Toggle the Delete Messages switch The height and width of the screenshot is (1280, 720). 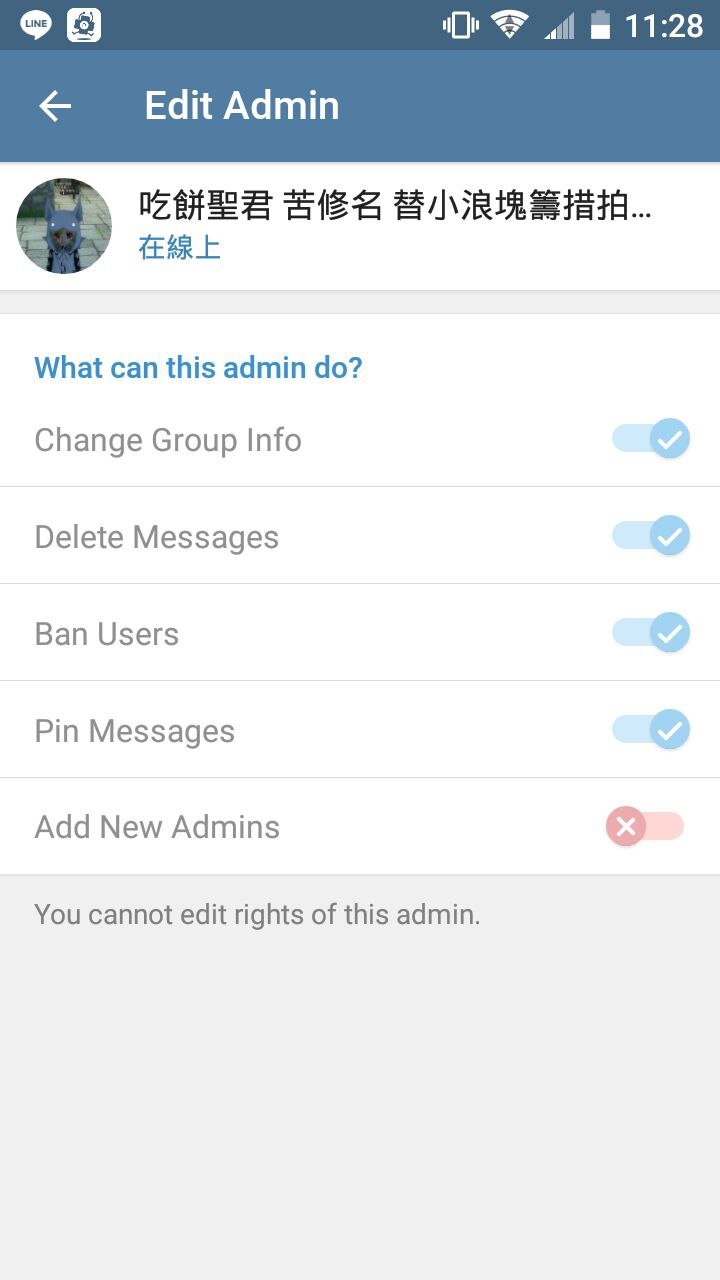(650, 536)
